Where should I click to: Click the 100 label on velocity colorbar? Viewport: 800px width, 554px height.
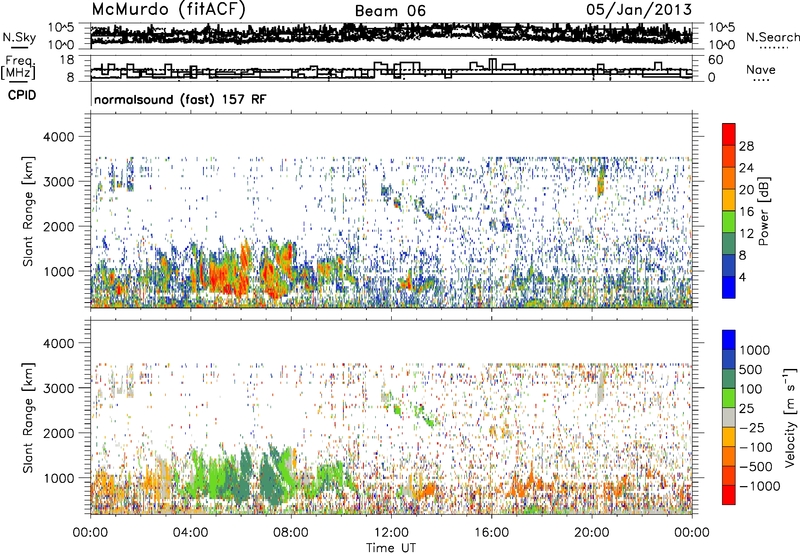[752, 389]
